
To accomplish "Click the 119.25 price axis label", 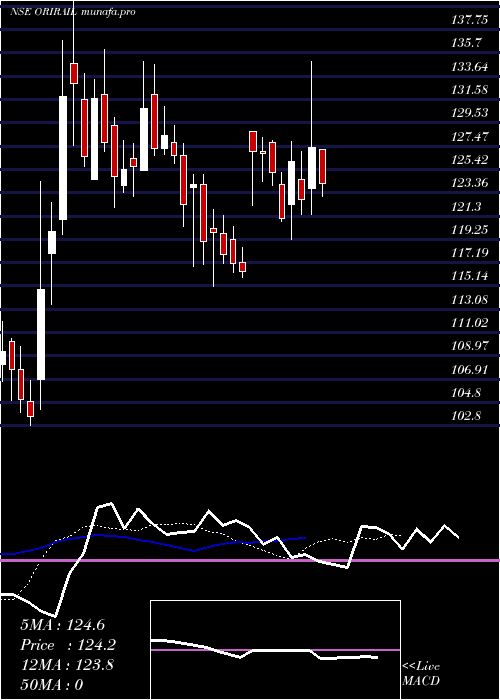I will point(470,229).
